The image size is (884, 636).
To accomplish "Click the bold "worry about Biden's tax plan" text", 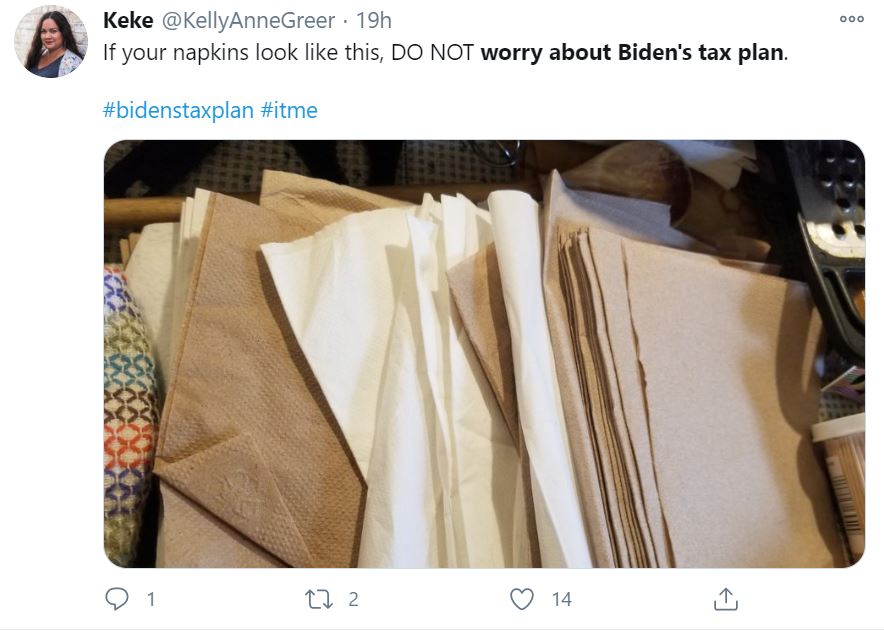I will [x=632, y=53].
